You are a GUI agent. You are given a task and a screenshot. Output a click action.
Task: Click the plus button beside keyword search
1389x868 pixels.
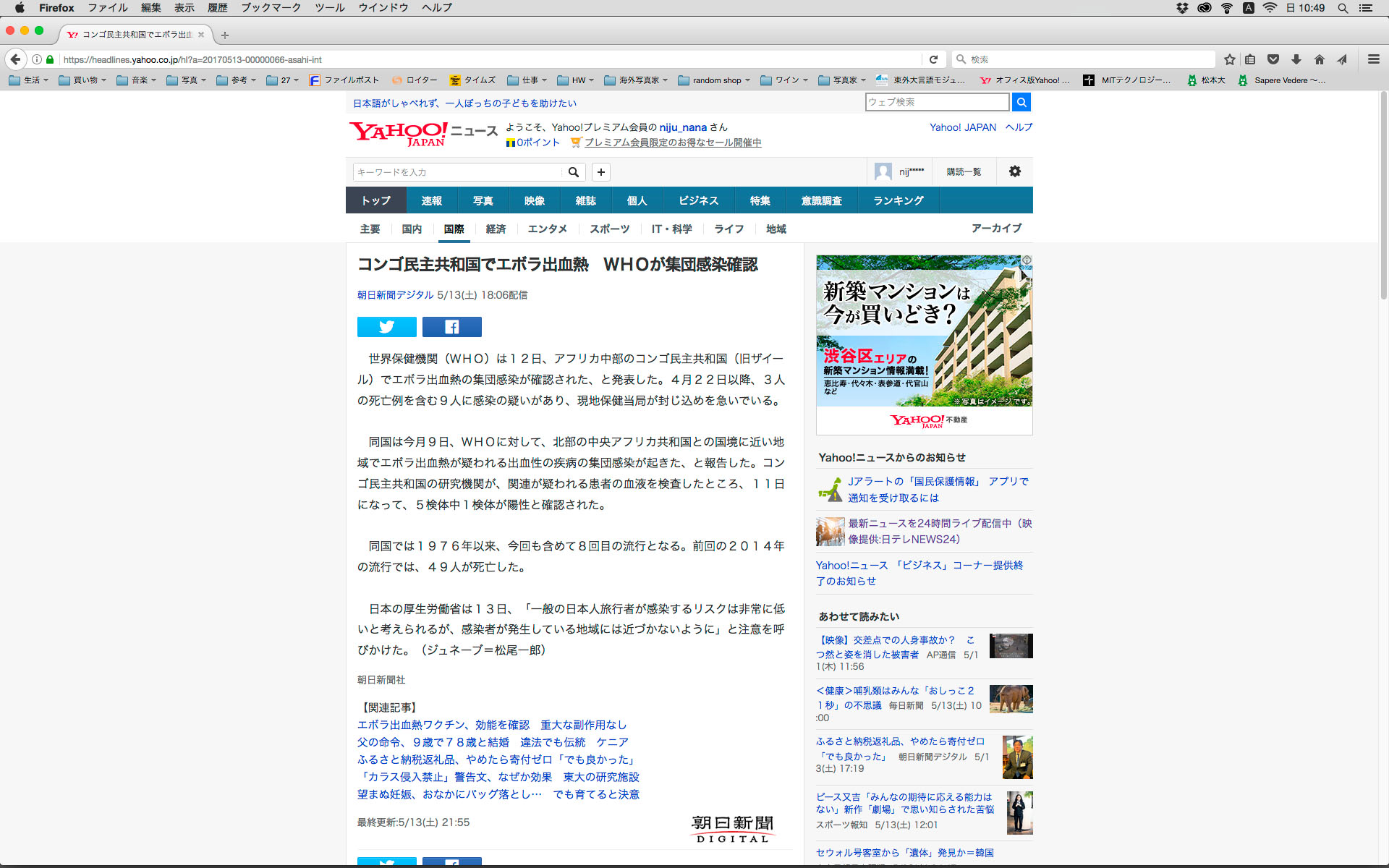(600, 172)
